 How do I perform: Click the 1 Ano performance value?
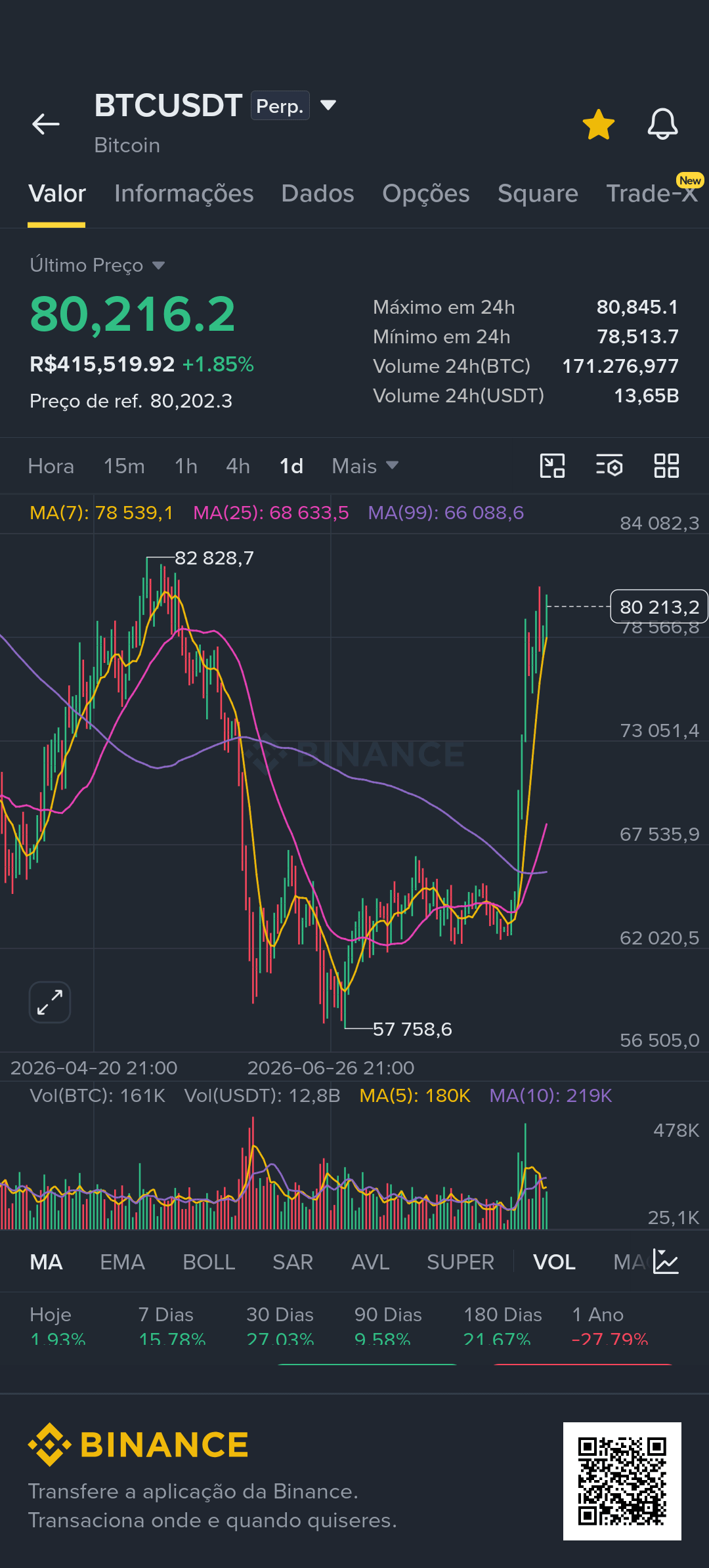click(x=610, y=1339)
